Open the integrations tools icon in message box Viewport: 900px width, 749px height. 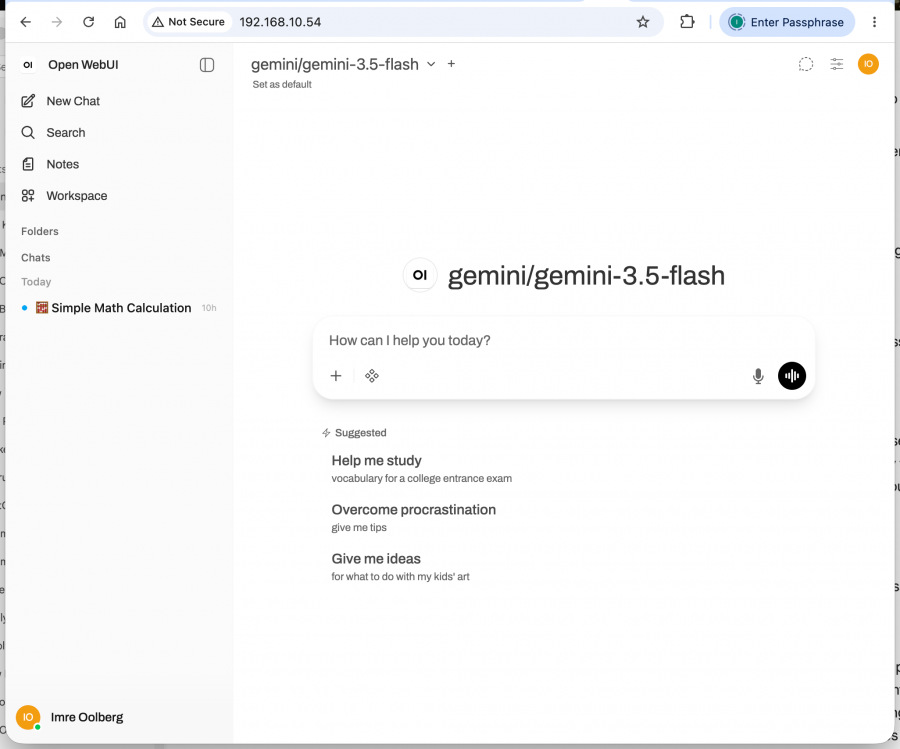click(372, 376)
